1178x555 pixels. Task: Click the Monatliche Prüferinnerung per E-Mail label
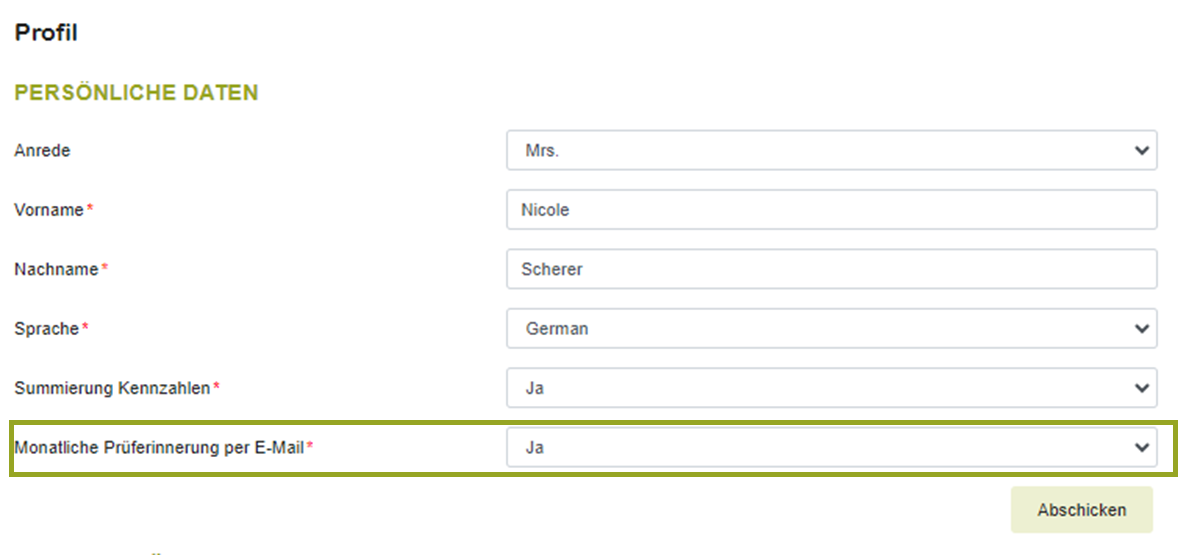tap(159, 448)
